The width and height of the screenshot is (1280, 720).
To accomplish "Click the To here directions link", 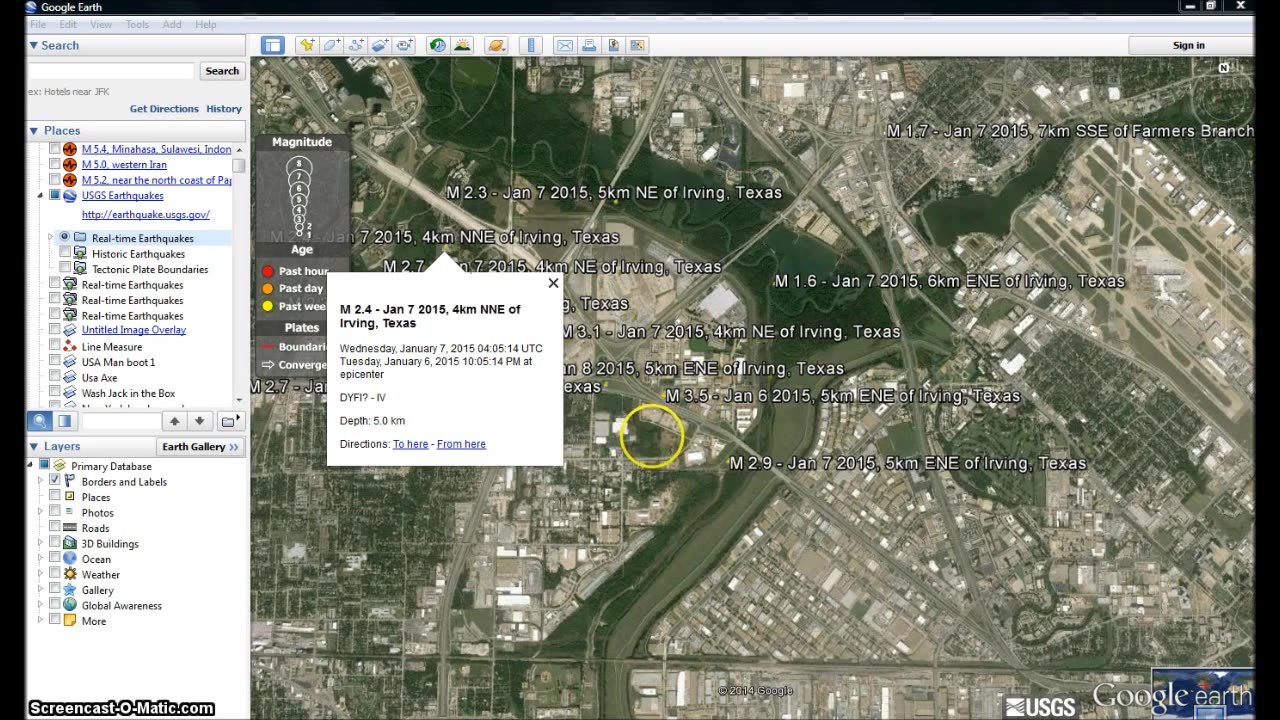I will [410, 444].
